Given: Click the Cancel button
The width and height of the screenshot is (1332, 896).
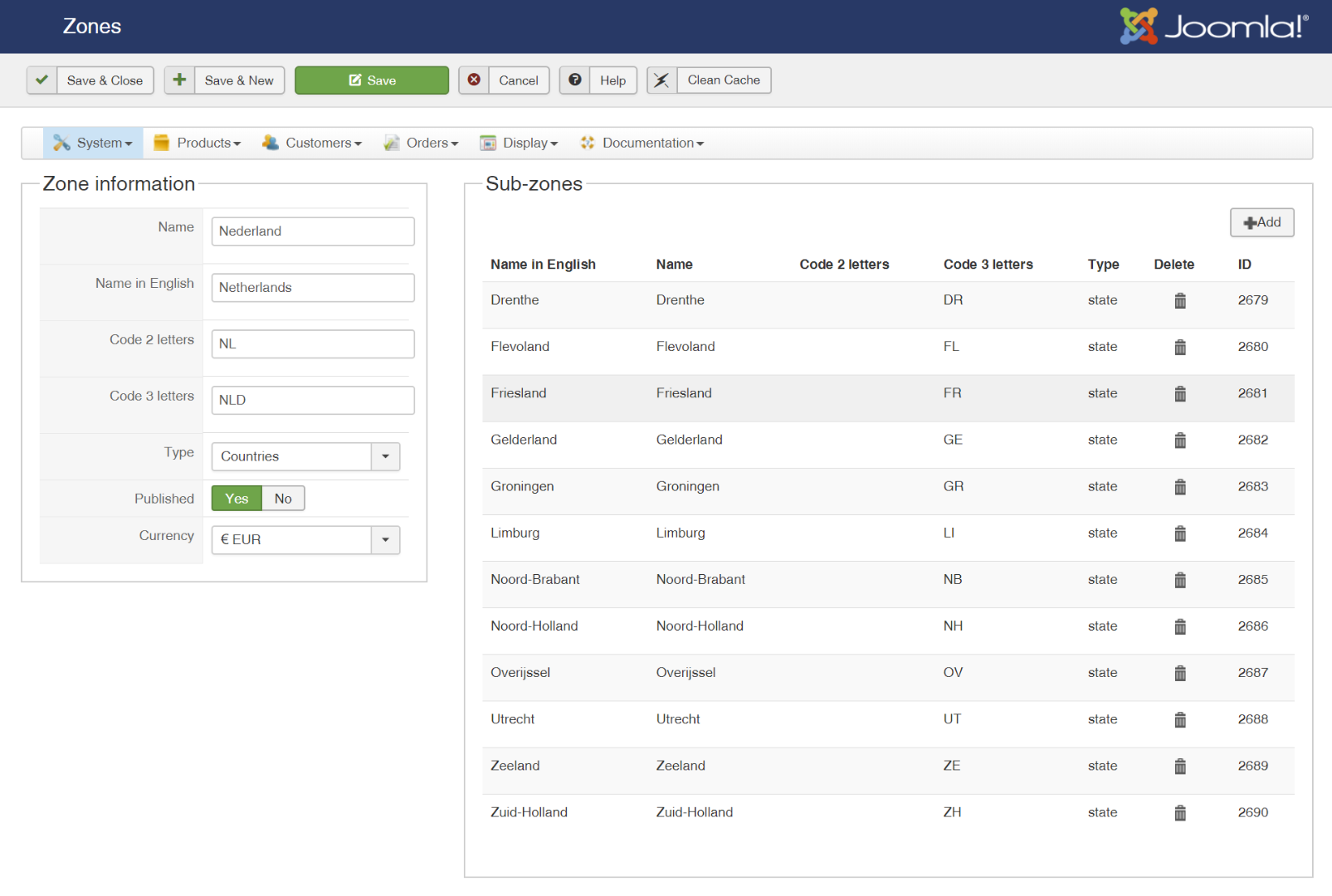Looking at the screenshot, I should (518, 80).
